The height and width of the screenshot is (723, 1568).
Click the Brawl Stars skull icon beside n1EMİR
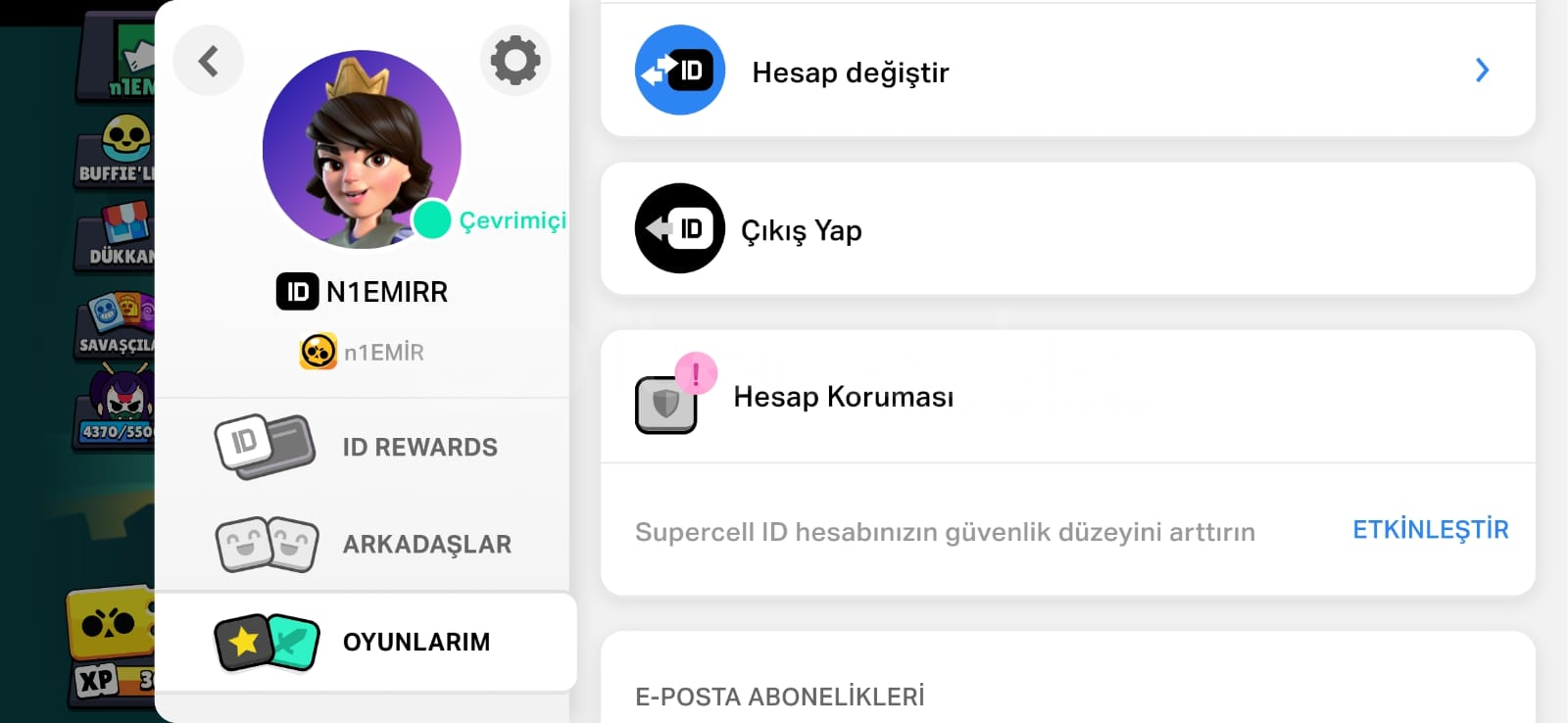click(318, 352)
